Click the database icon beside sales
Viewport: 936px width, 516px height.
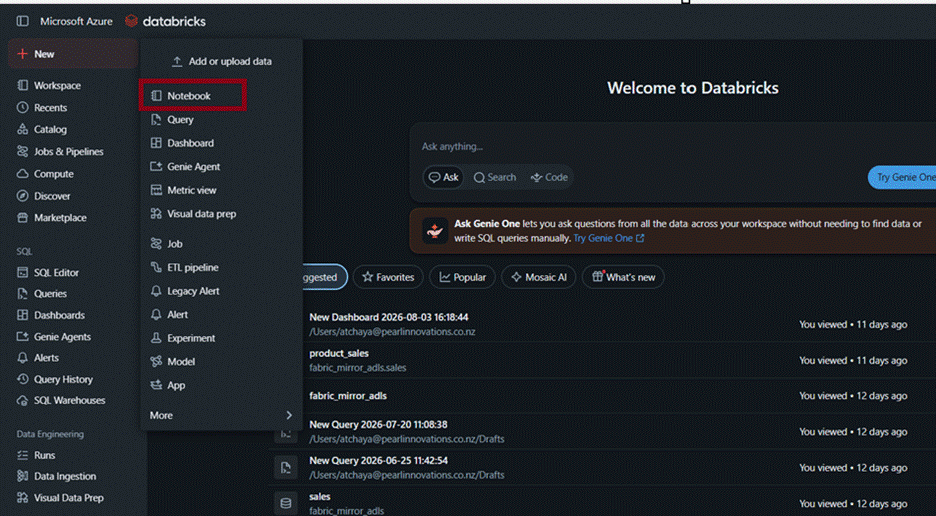click(286, 503)
